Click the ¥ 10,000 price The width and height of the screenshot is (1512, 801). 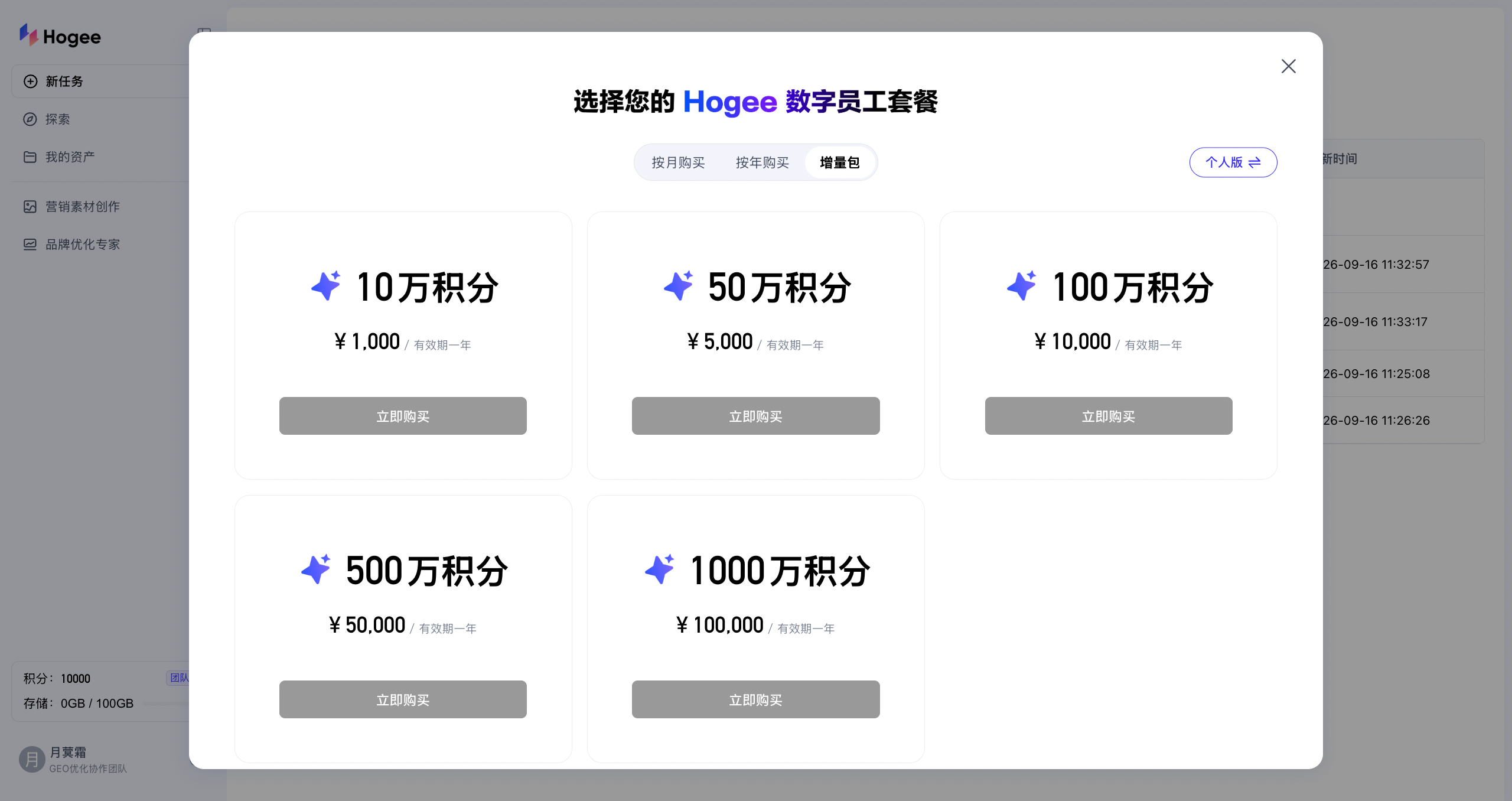click(1073, 341)
